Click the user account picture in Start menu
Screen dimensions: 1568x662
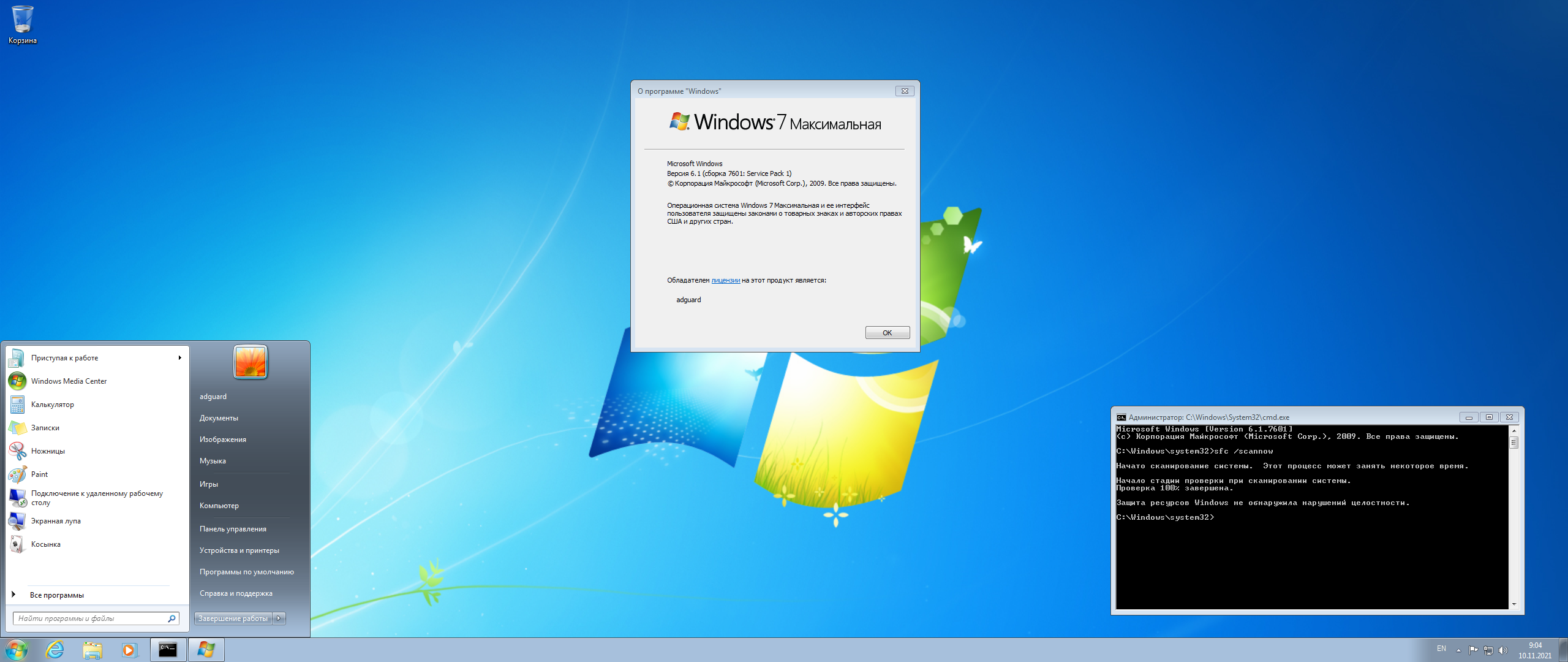(x=251, y=362)
